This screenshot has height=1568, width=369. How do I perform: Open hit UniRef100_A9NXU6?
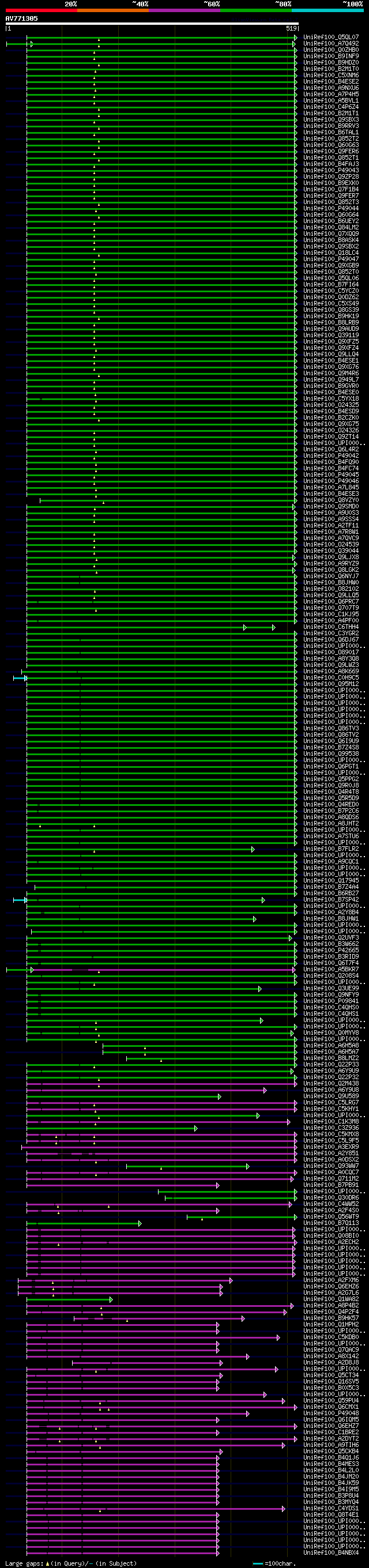pos(332,88)
